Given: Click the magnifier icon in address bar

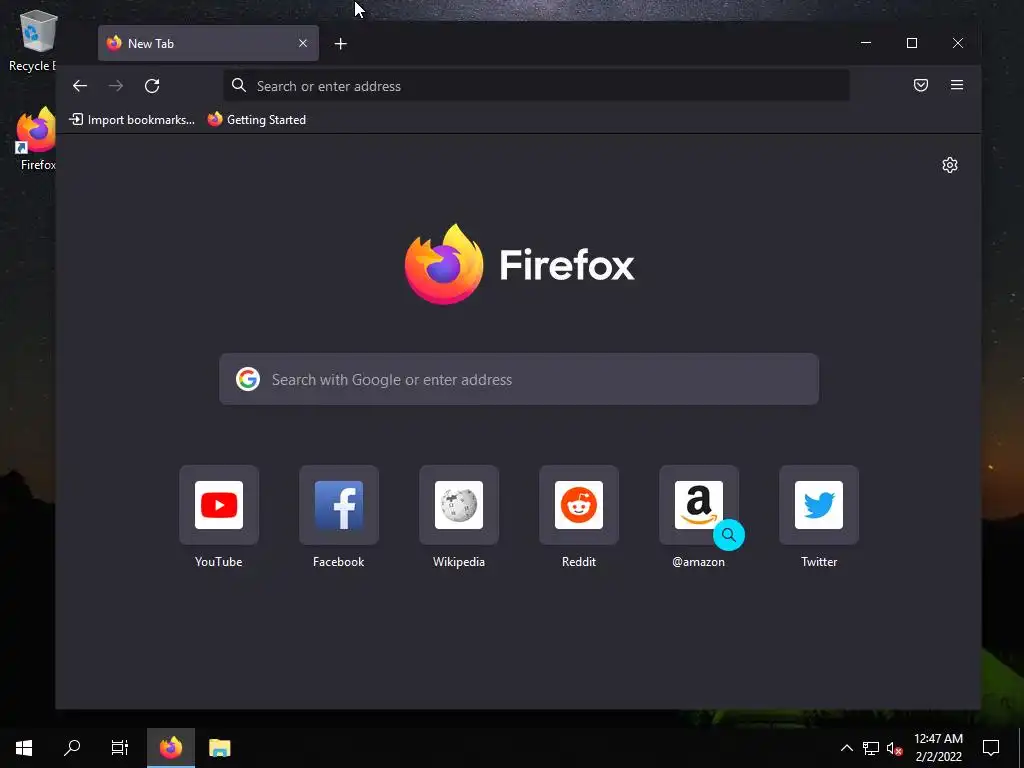Looking at the screenshot, I should click(x=239, y=86).
